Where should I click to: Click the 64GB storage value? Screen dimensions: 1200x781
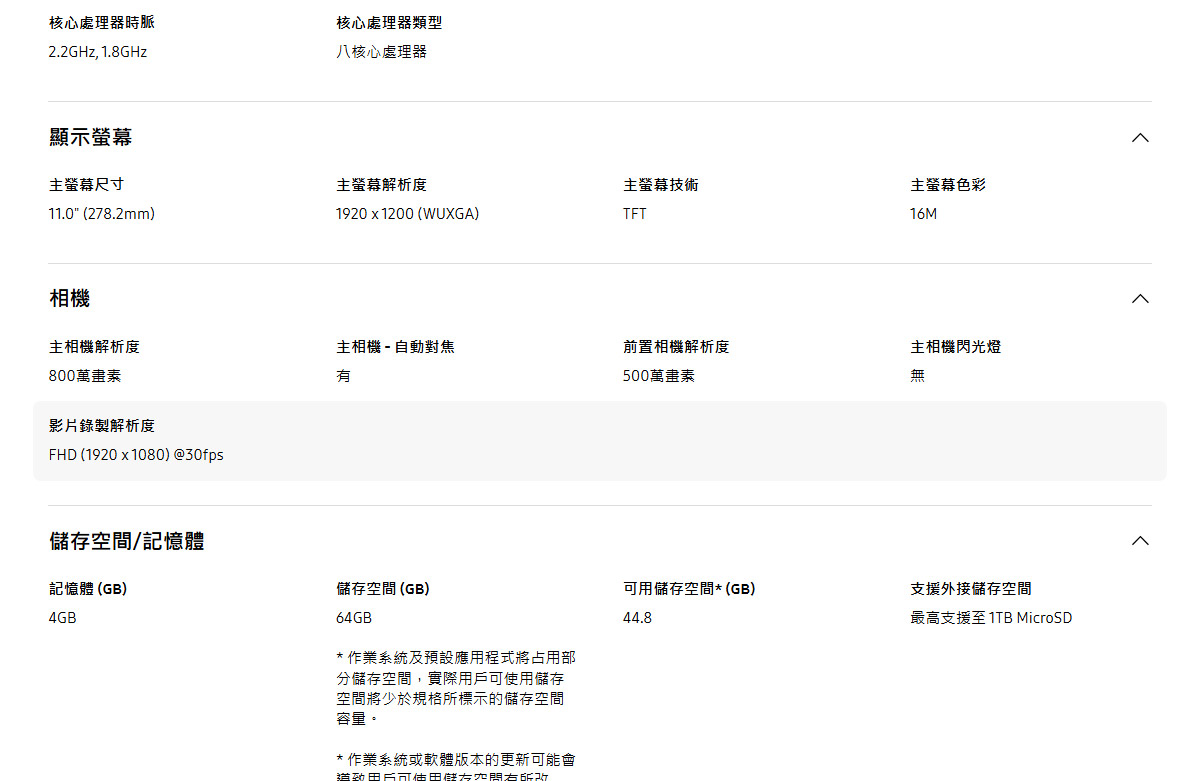(x=354, y=618)
